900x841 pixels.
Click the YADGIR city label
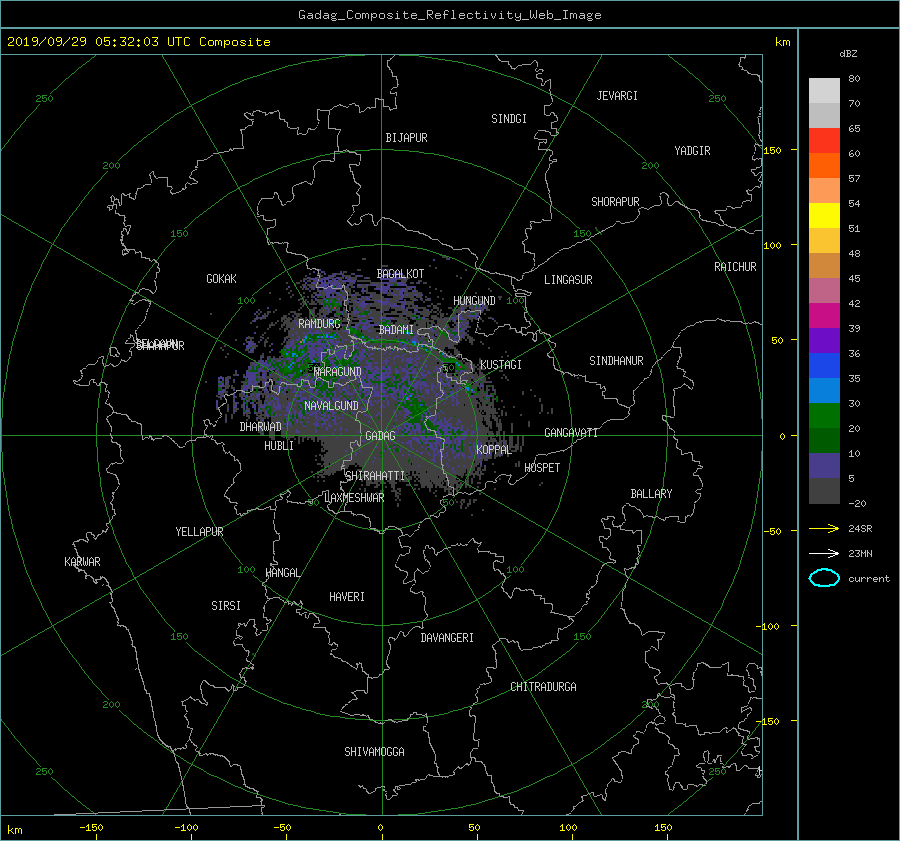tap(692, 151)
